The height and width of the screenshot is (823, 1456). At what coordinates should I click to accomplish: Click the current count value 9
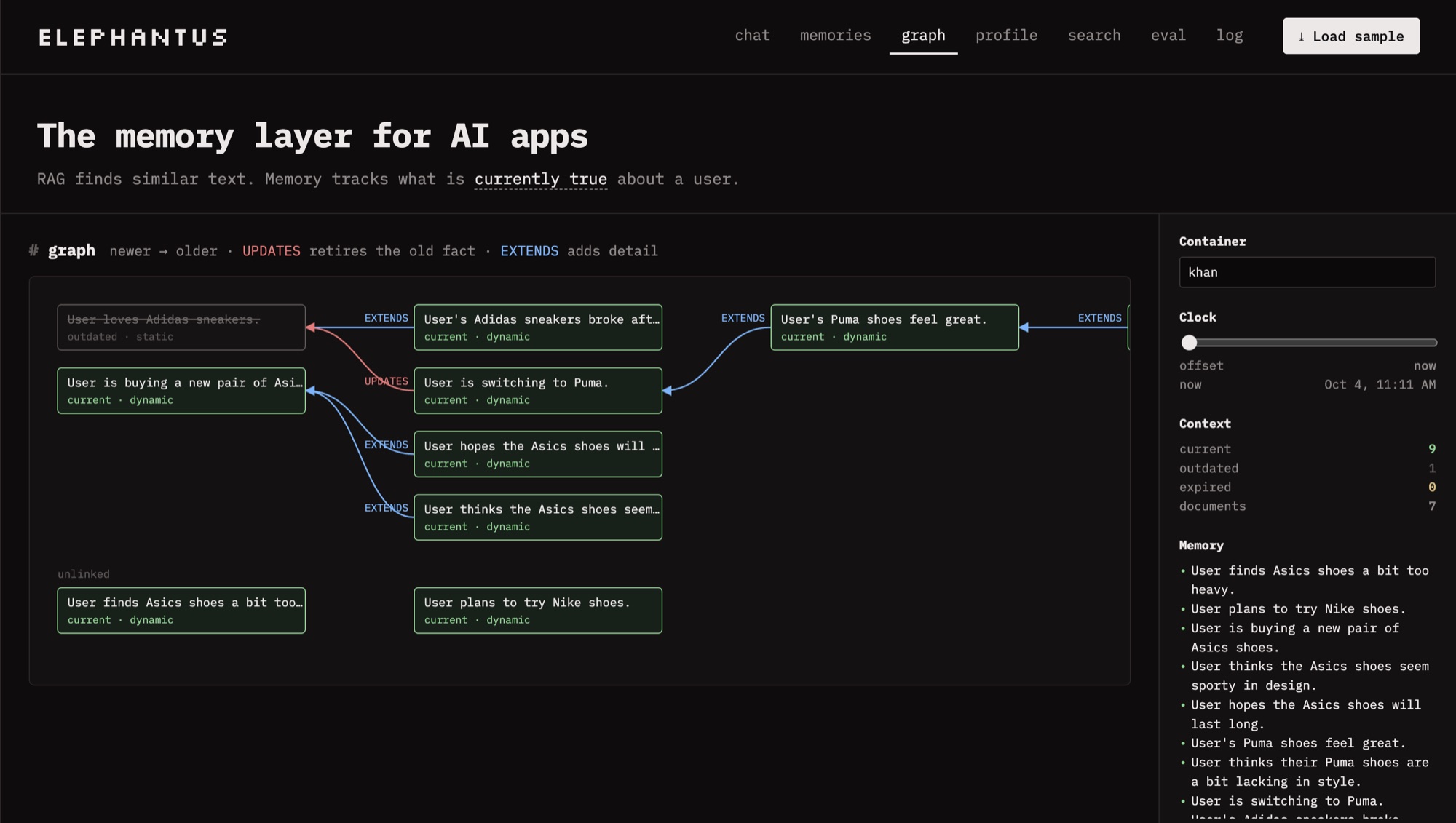click(x=1432, y=449)
